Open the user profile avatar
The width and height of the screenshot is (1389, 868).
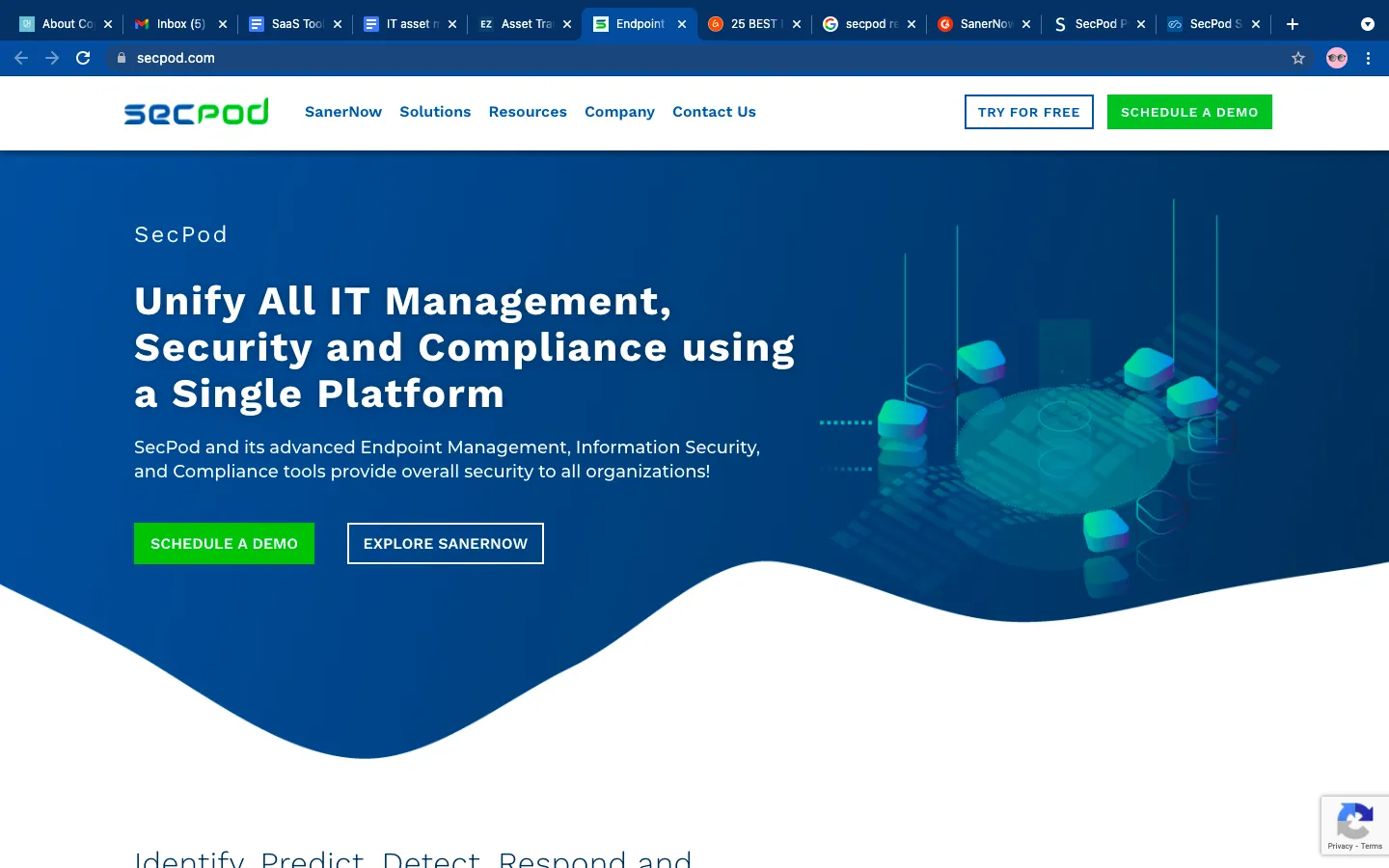[1337, 58]
